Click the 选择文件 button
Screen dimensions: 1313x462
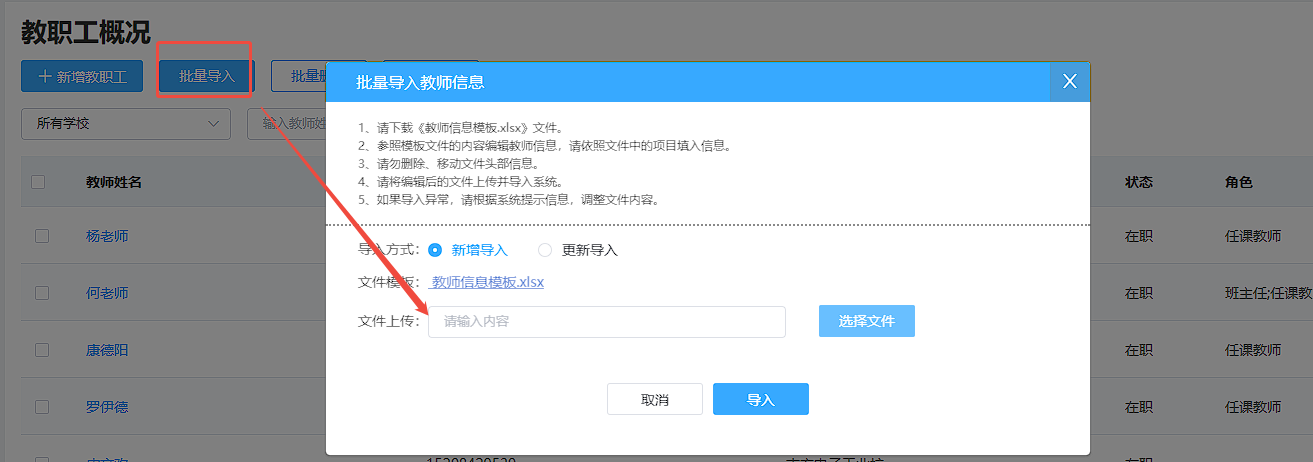click(x=866, y=321)
